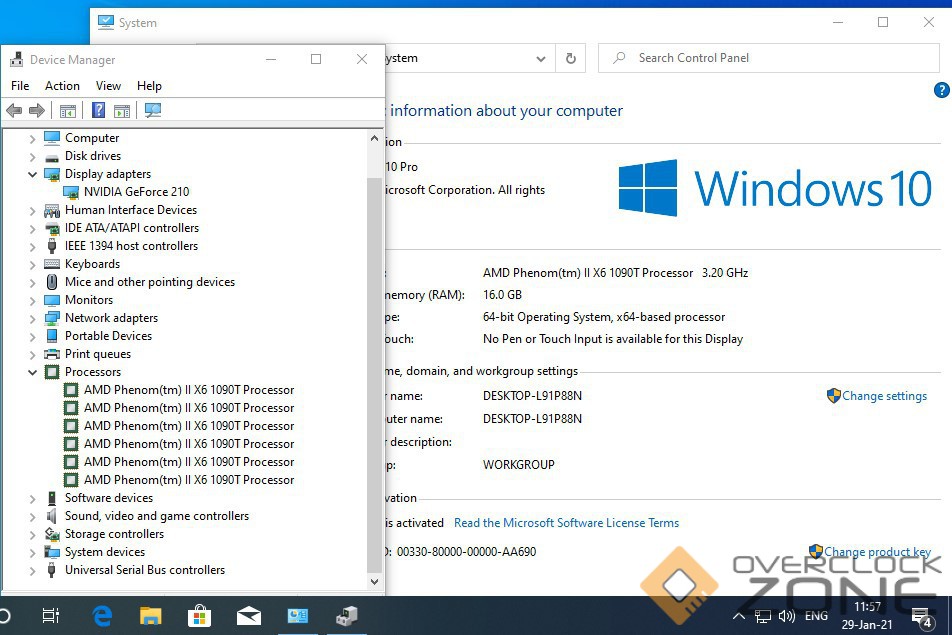Click the help icon in System window

942,90
